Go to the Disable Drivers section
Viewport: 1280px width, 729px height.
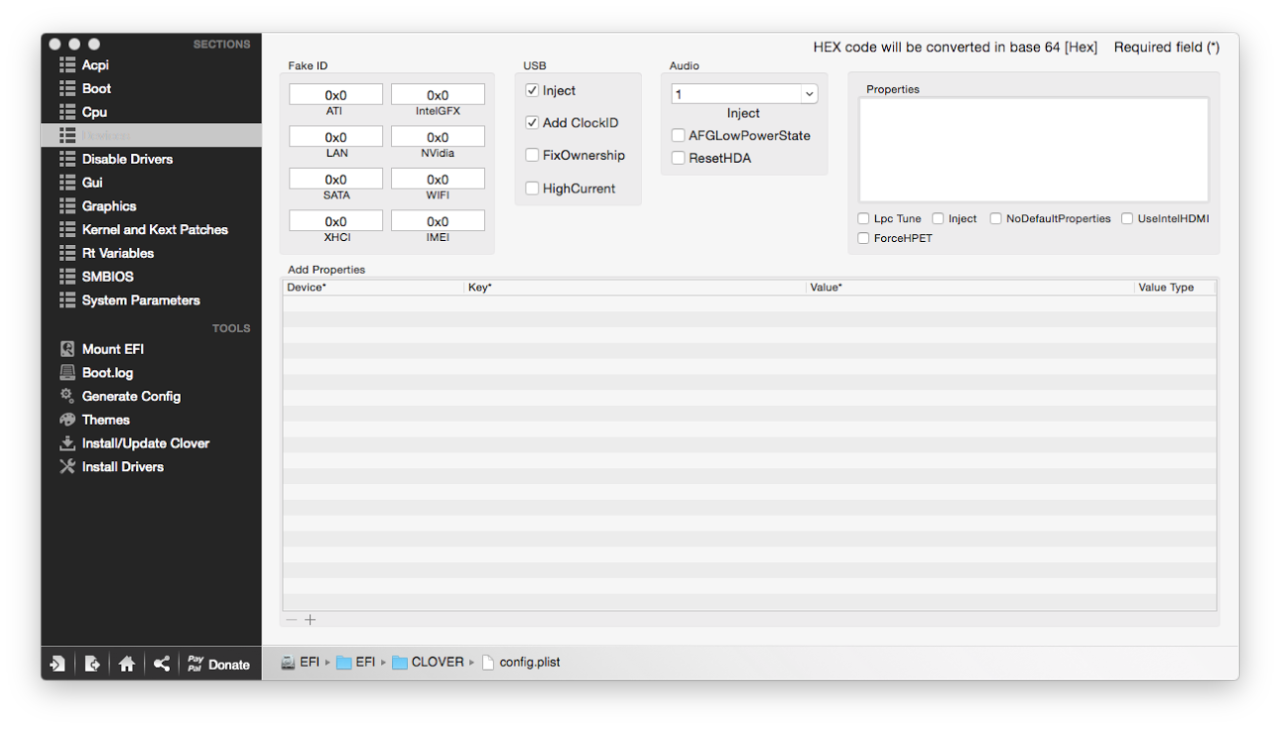[151, 159]
